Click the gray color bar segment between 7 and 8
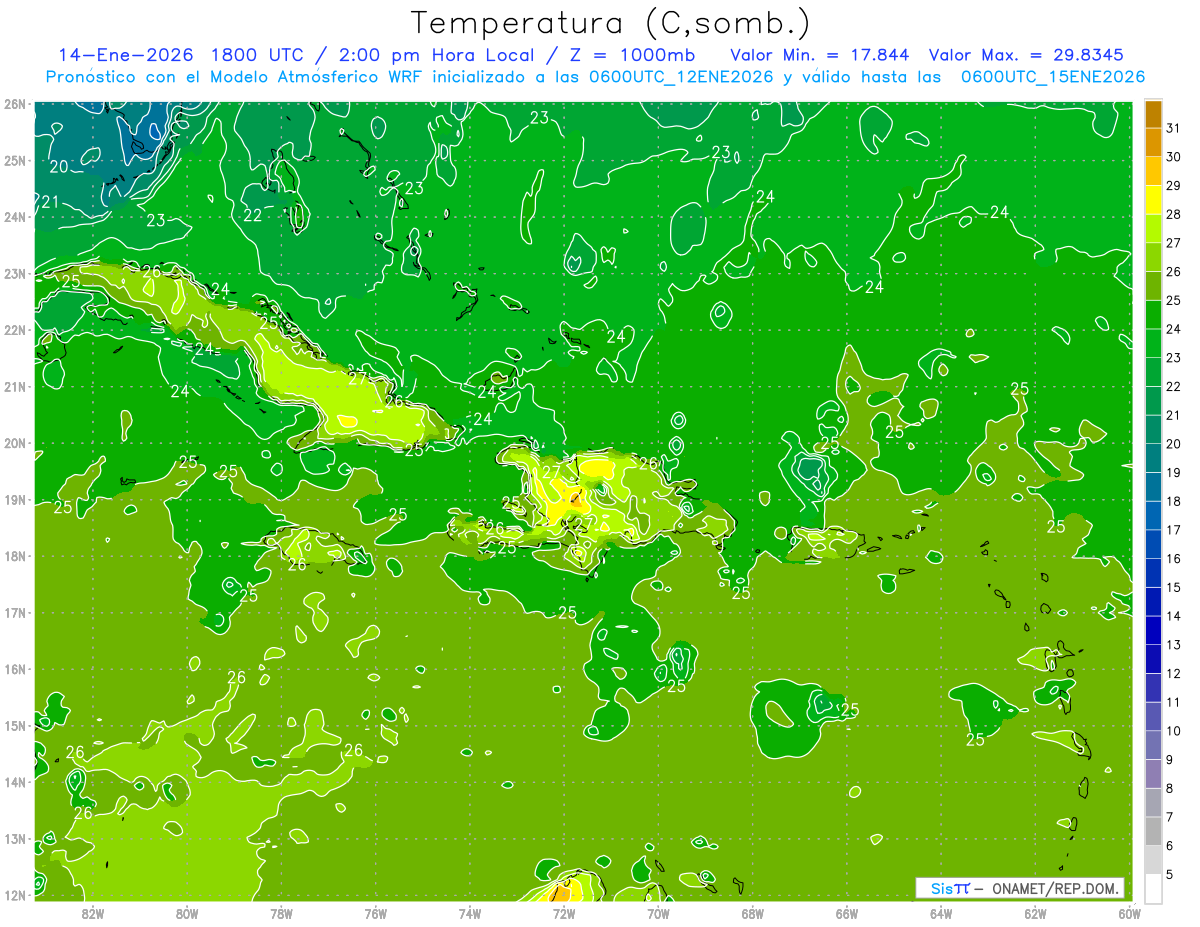Screen dimensions: 1200x927 (x=1153, y=803)
